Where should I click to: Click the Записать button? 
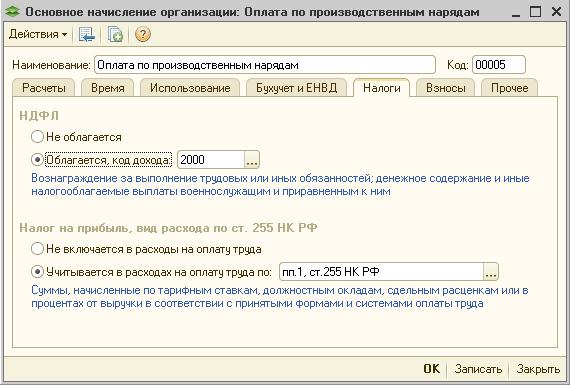click(x=478, y=369)
